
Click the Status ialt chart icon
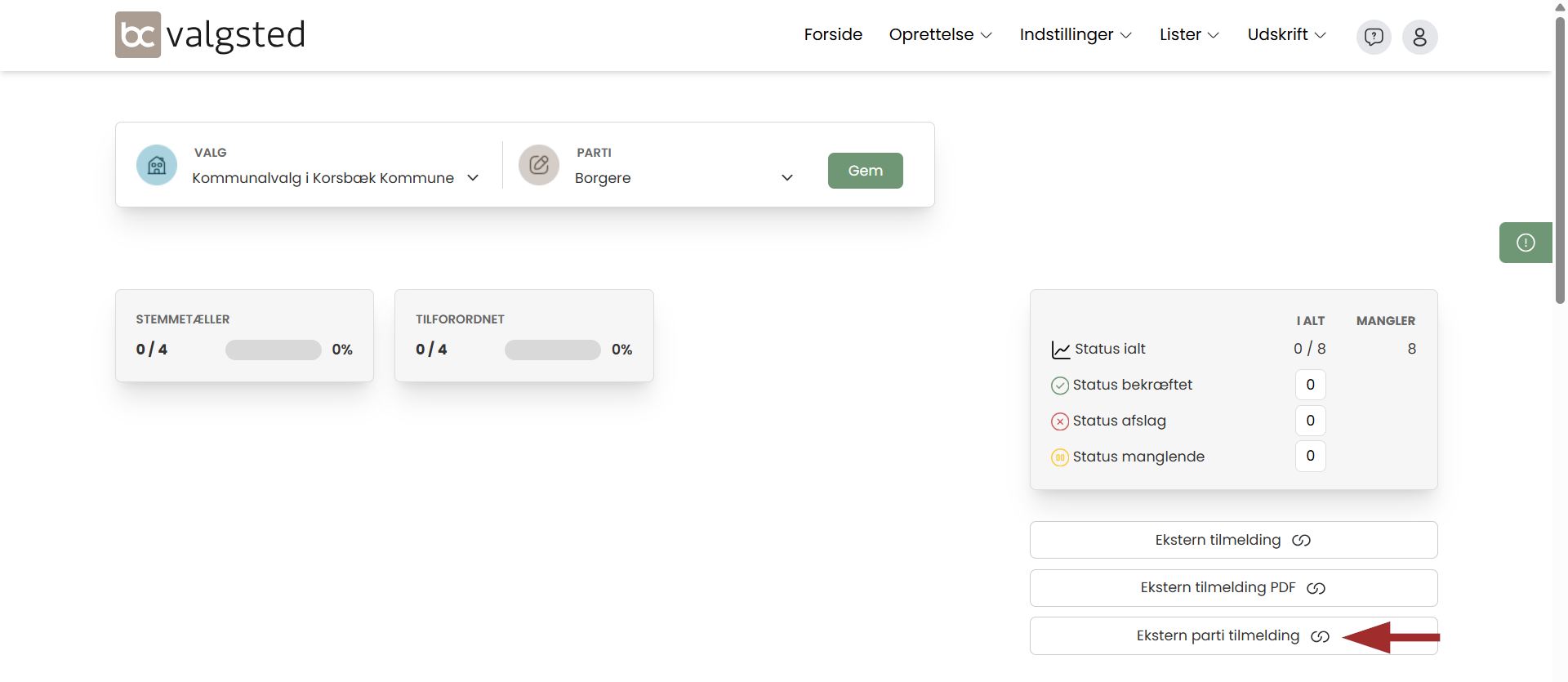point(1060,350)
